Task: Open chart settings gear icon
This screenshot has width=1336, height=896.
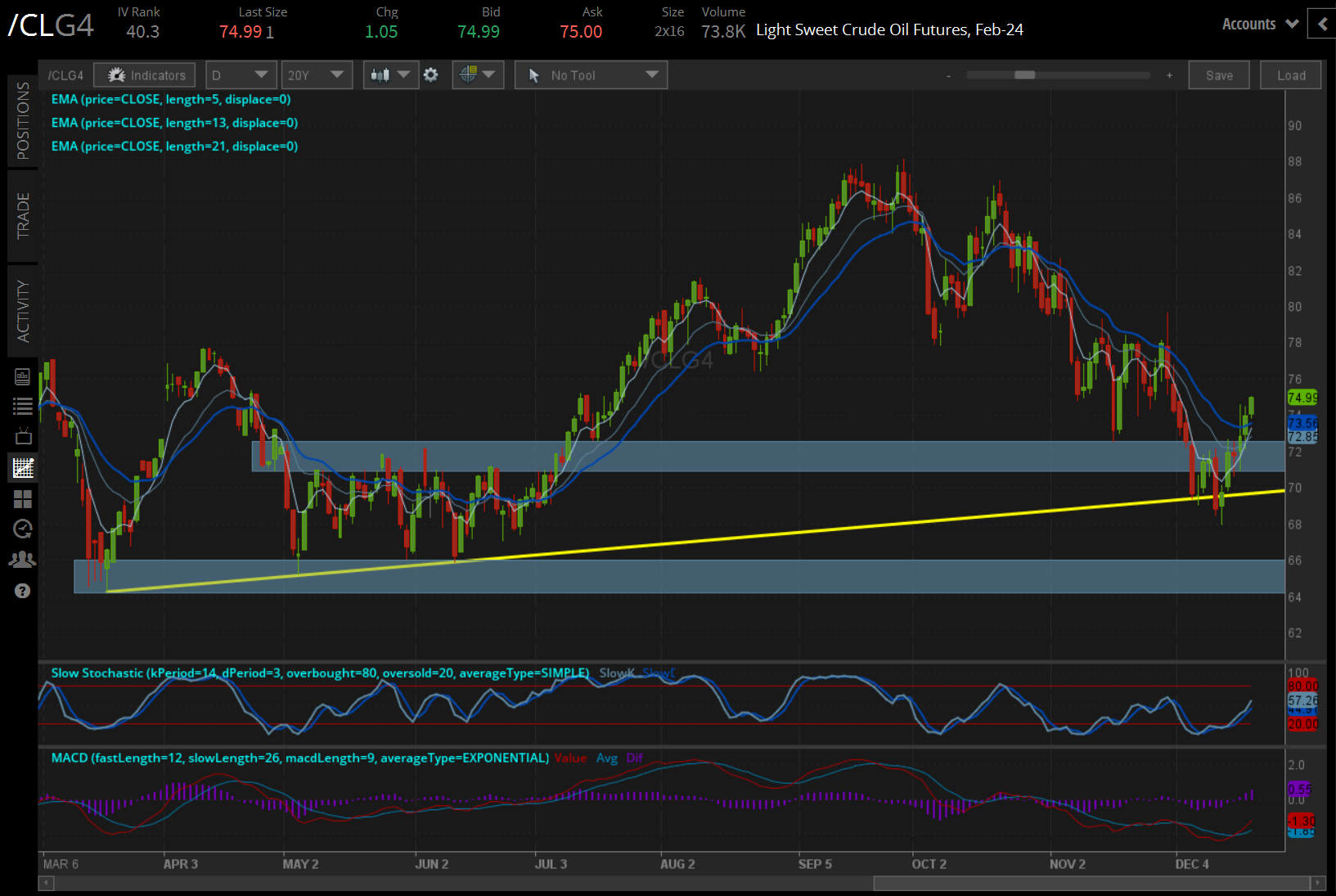Action: coord(431,75)
